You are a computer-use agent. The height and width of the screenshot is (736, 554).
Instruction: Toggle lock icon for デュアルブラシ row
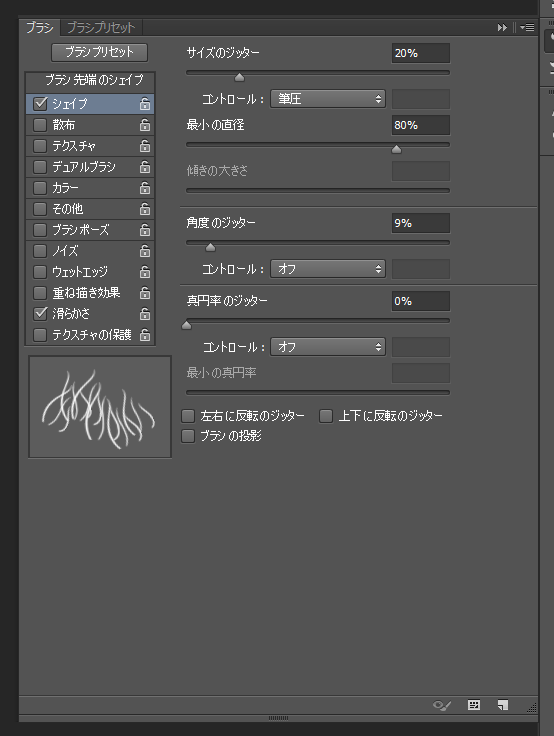click(145, 167)
